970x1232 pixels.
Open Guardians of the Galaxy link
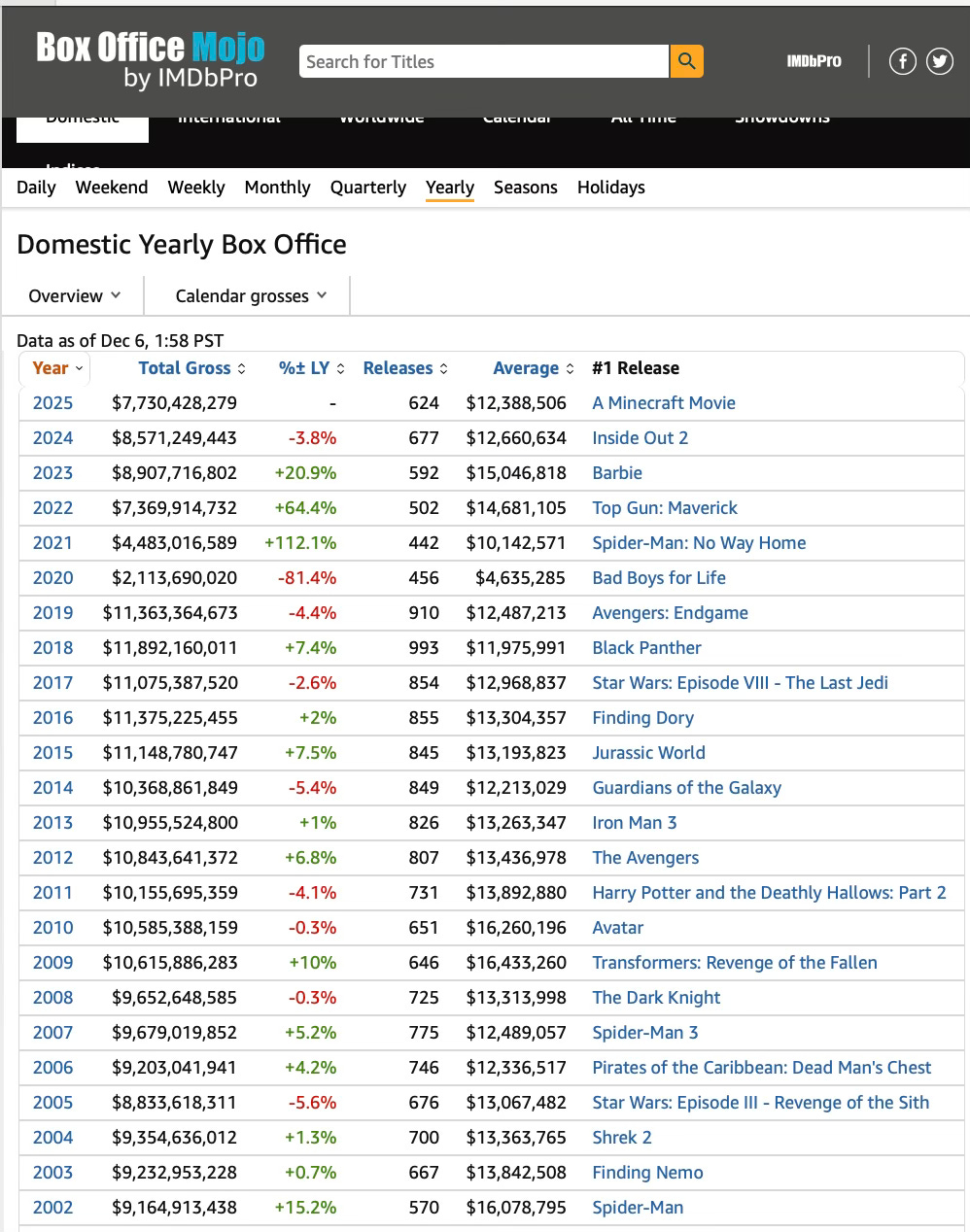pyautogui.click(x=687, y=788)
